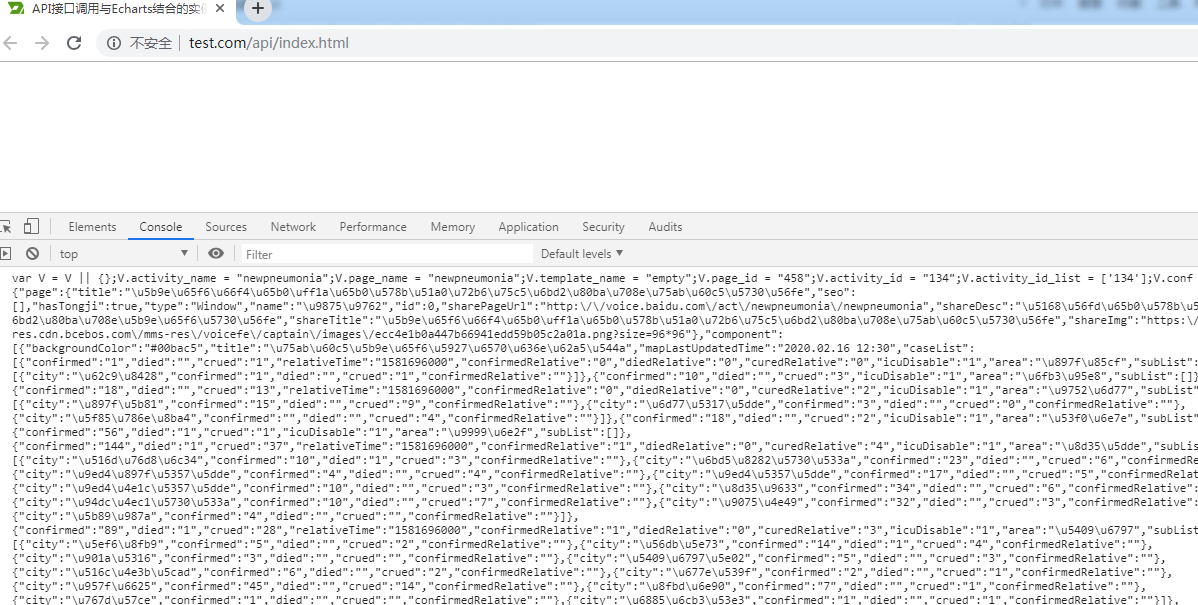Go back to previous page
The width and height of the screenshot is (1198, 605).
(x=10, y=43)
